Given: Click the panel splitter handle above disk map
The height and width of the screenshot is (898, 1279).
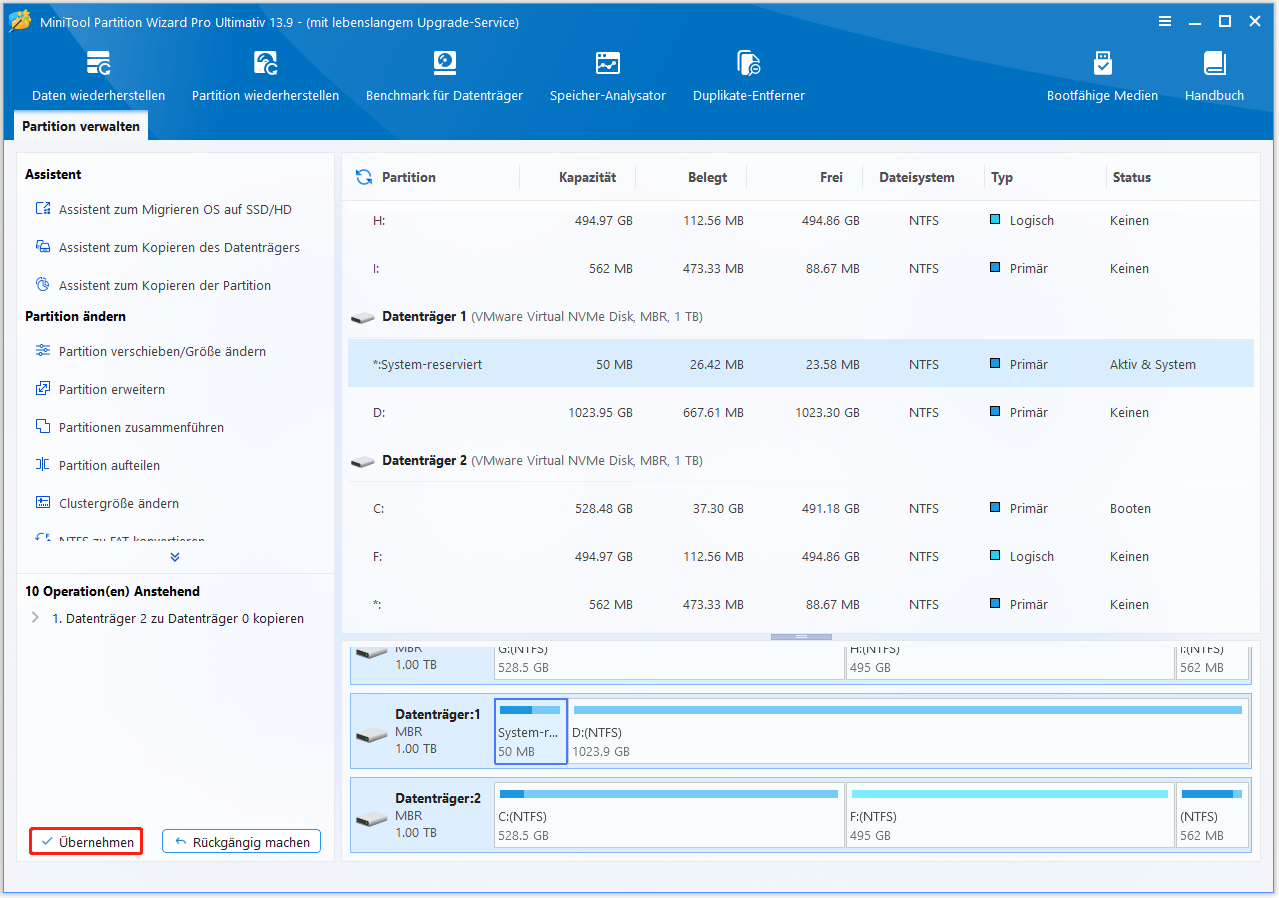Looking at the screenshot, I should (x=801, y=637).
